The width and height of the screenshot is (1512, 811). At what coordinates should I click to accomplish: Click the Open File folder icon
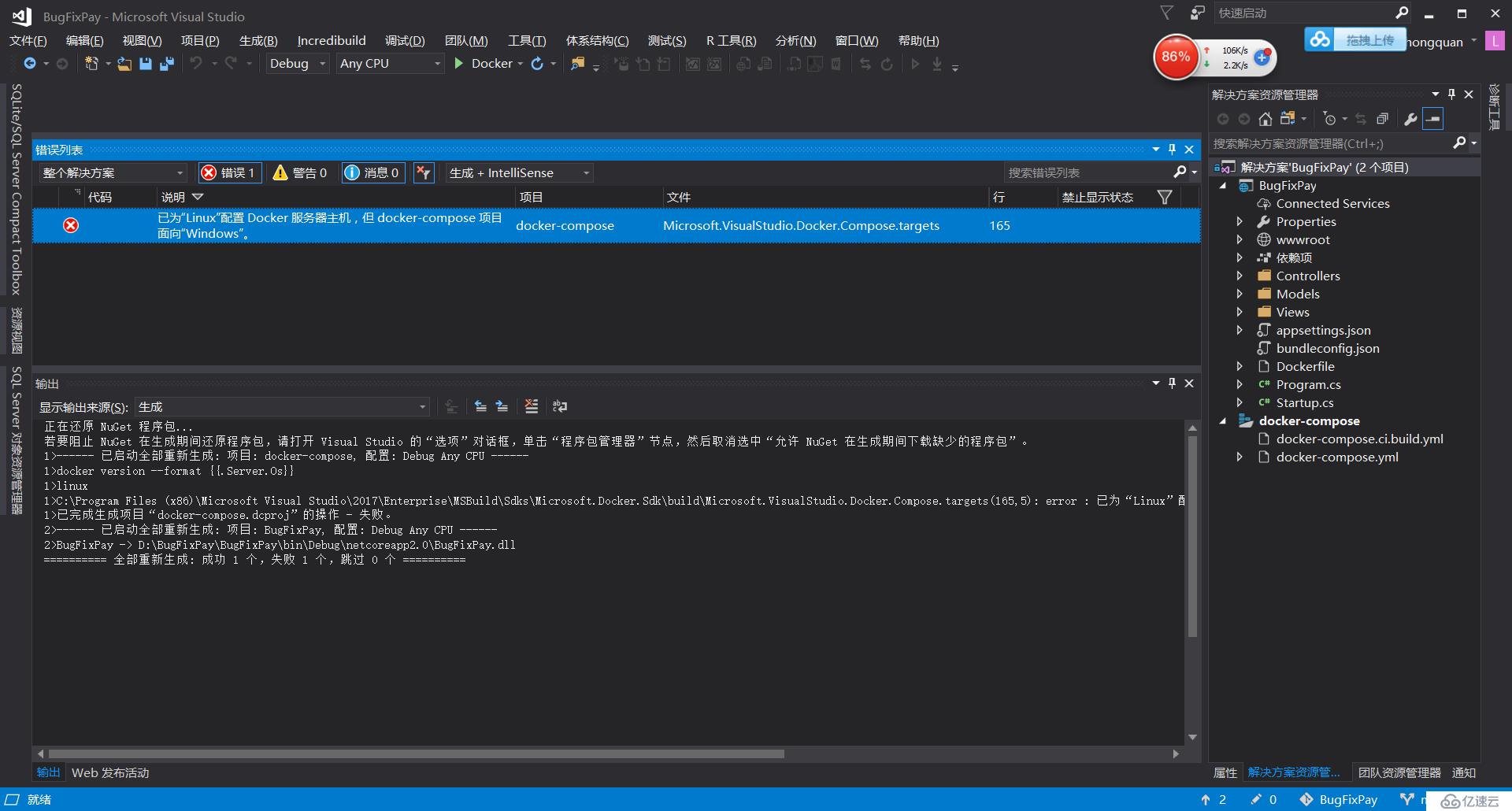pos(124,64)
